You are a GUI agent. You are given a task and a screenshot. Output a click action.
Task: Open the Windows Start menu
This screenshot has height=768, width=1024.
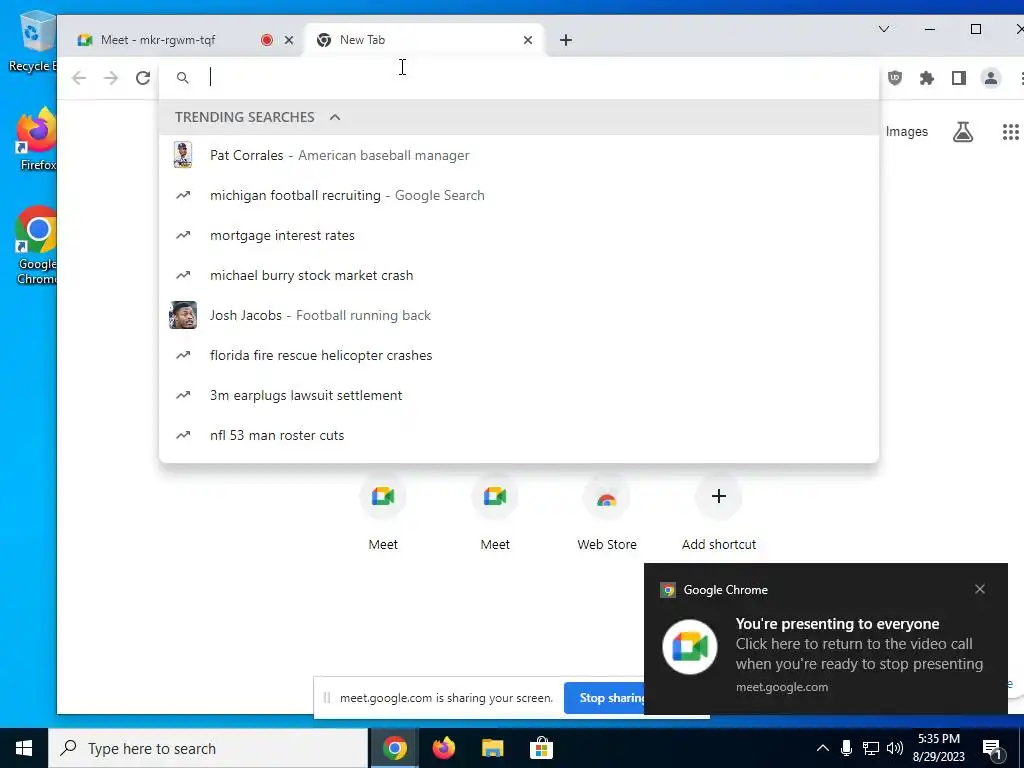(x=24, y=748)
